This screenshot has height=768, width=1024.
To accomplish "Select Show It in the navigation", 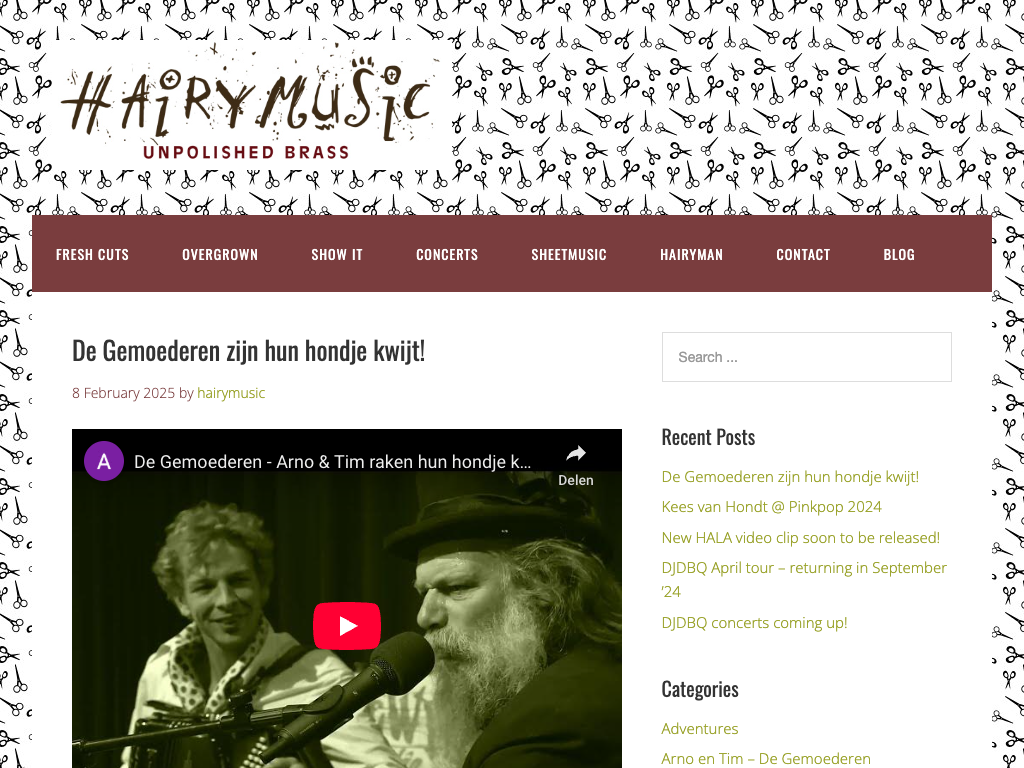I will pos(337,255).
